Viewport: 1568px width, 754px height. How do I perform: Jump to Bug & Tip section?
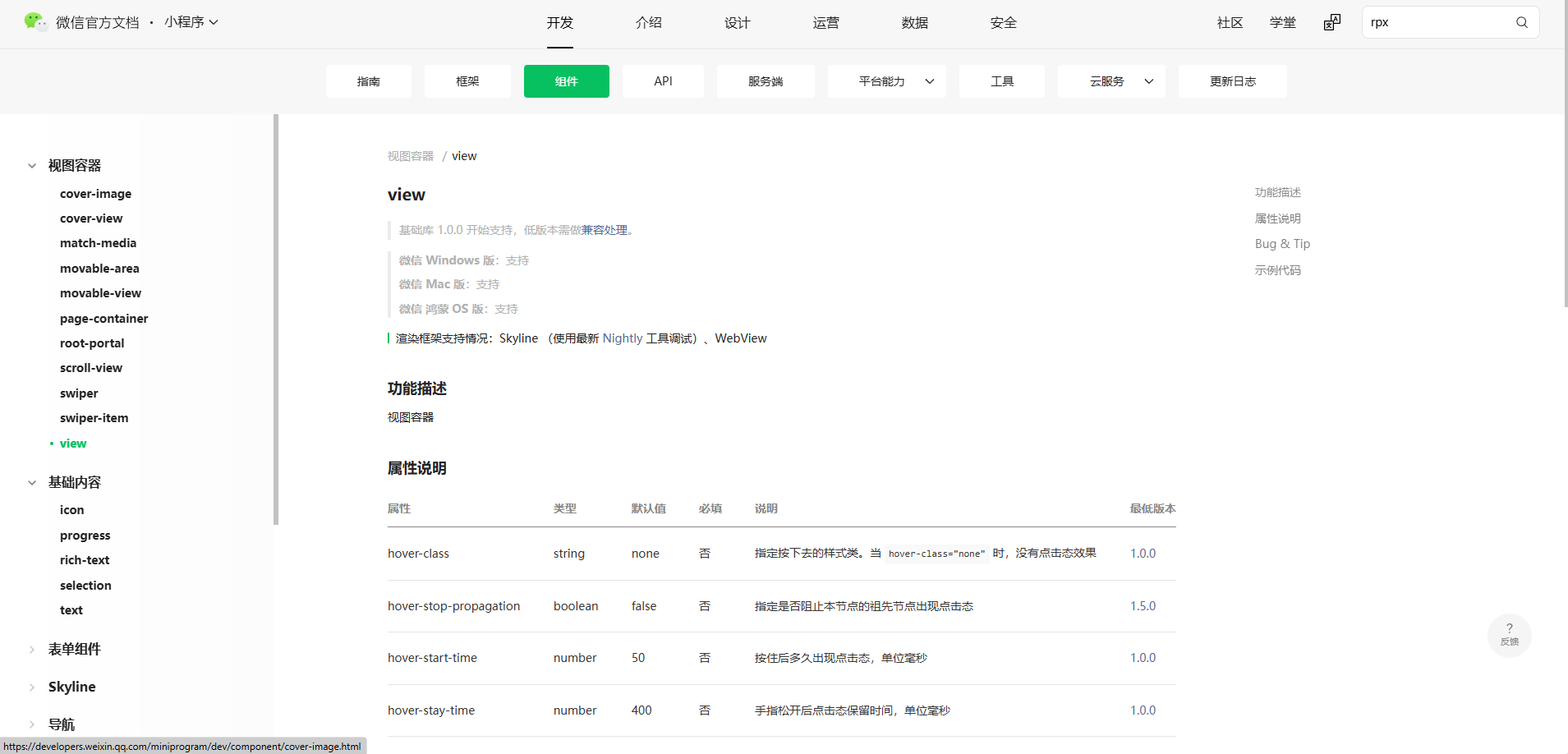click(x=1281, y=244)
